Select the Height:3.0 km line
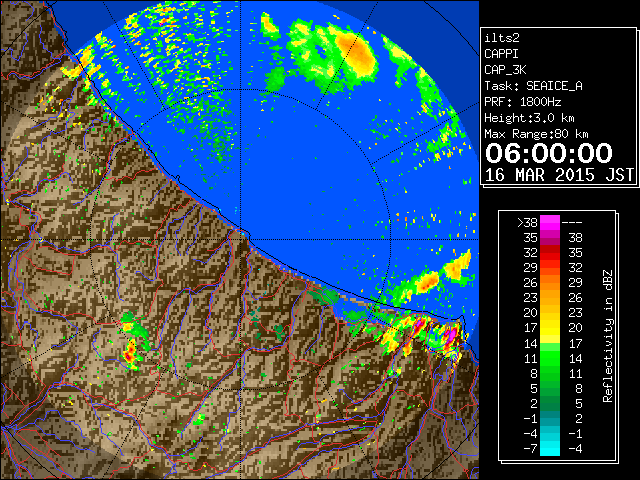Image resolution: width=640 pixels, height=480 pixels. click(529, 118)
